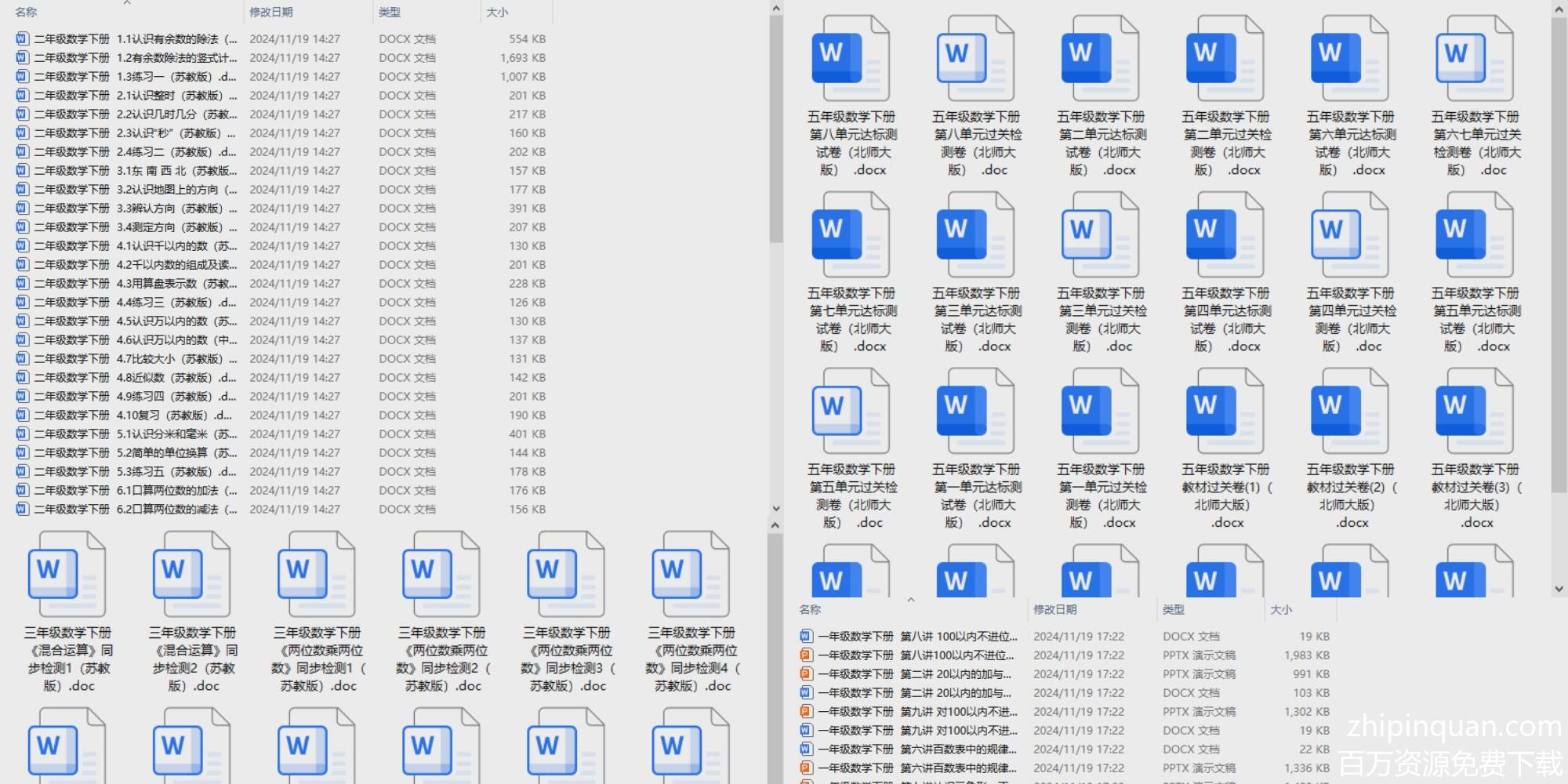The image size is (1568, 784).
Task: Click Word icon of《两位数乘两位数》同步检测1
Action: pyautogui.click(x=317, y=575)
